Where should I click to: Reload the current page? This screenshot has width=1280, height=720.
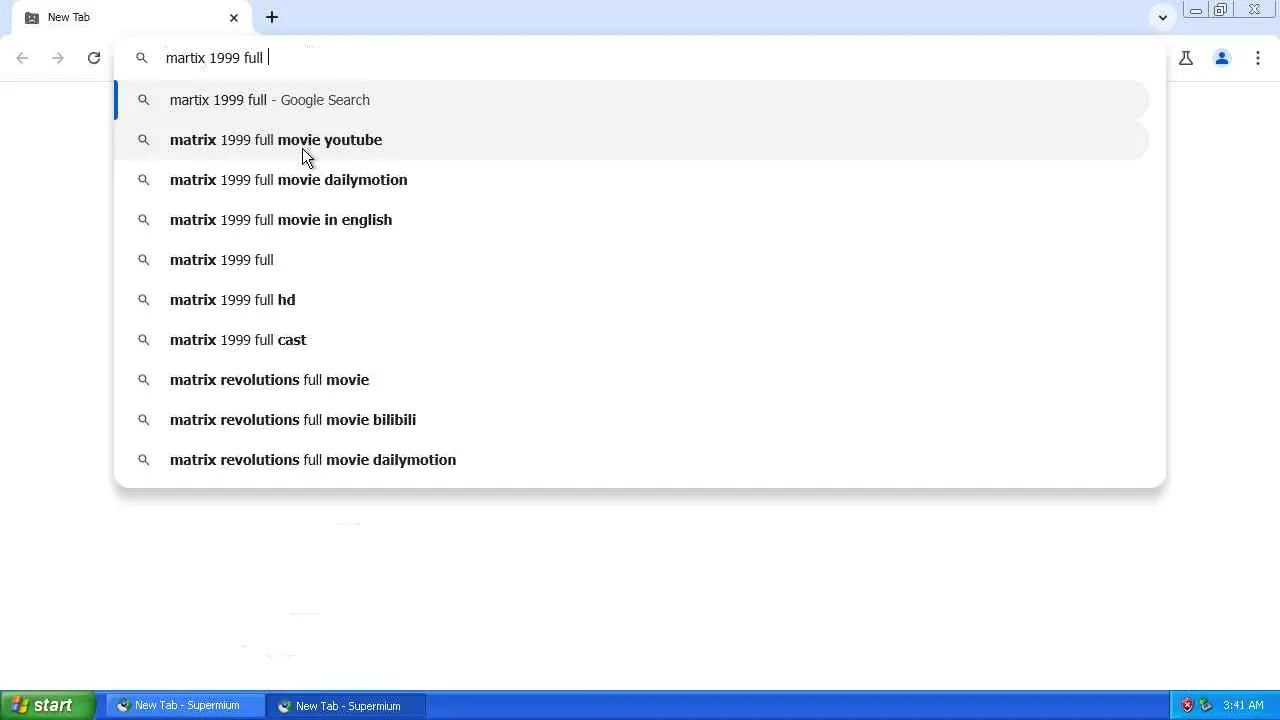[94, 58]
